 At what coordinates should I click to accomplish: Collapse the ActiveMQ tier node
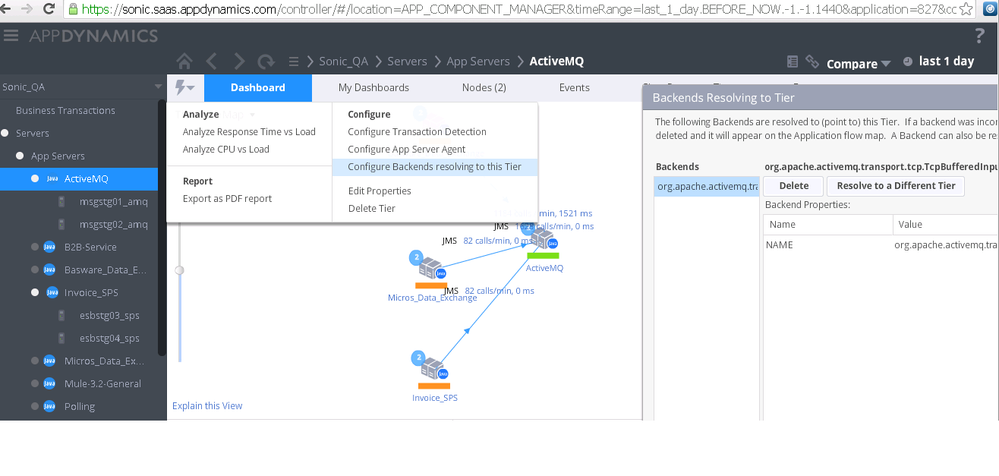(x=35, y=179)
